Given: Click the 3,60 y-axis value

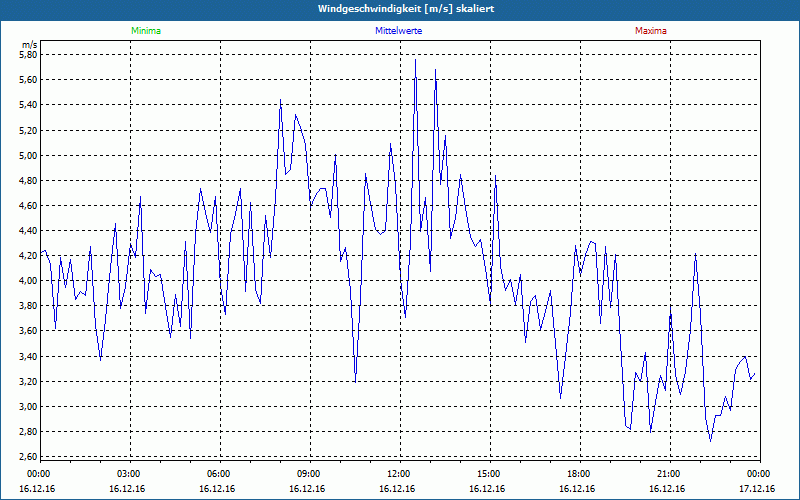Looking at the screenshot, I should pos(28,331).
